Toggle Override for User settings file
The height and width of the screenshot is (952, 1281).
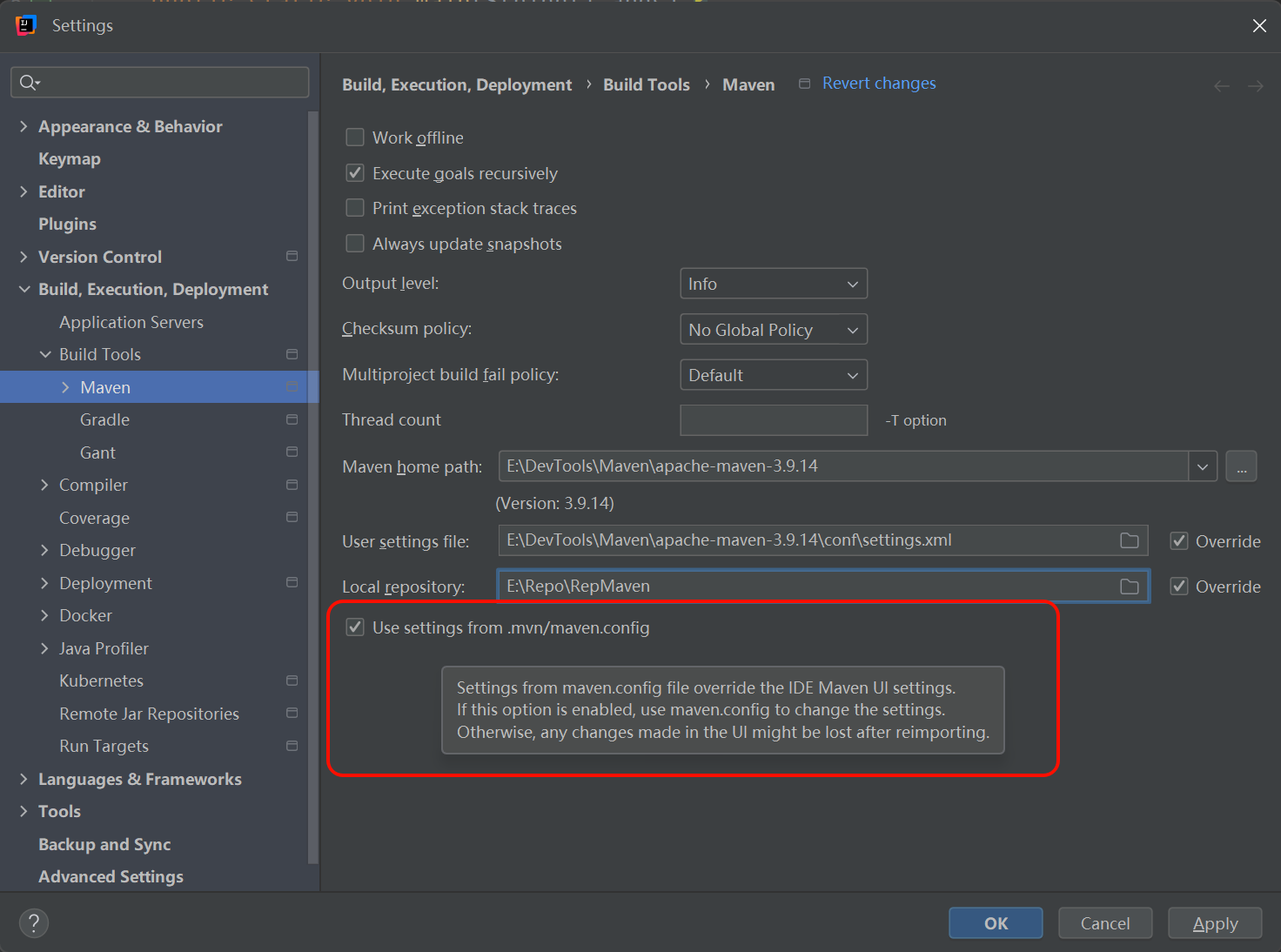point(1179,541)
